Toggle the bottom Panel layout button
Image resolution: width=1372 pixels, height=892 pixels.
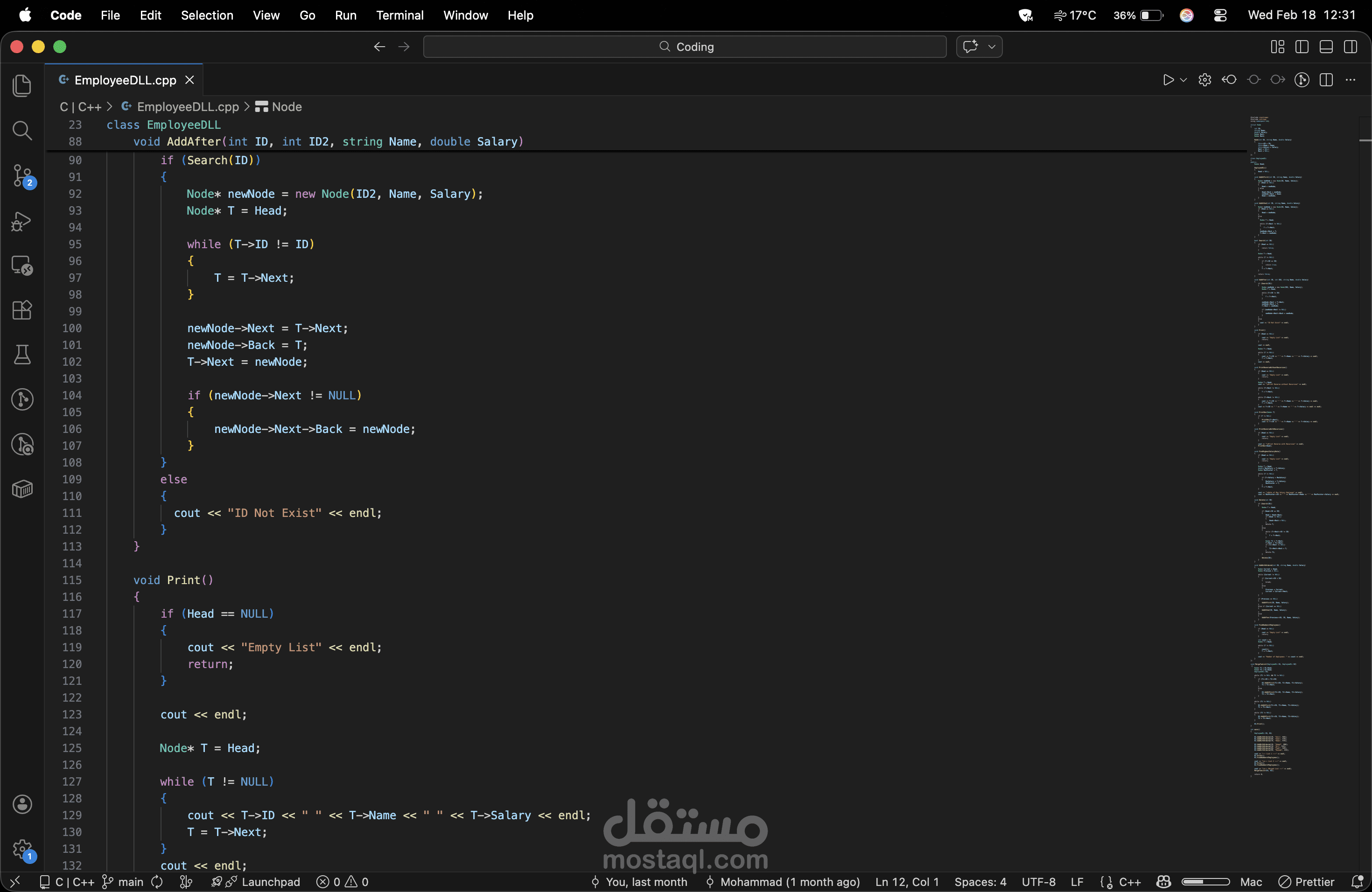[1326, 47]
